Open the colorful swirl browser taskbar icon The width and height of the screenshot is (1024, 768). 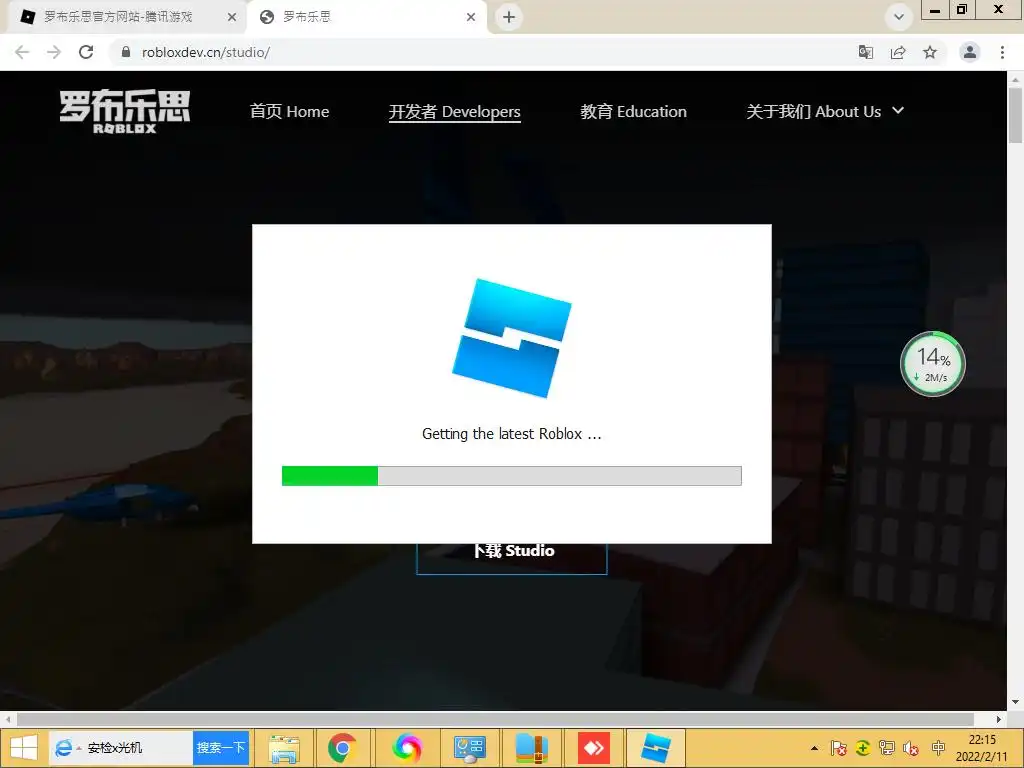[407, 748]
